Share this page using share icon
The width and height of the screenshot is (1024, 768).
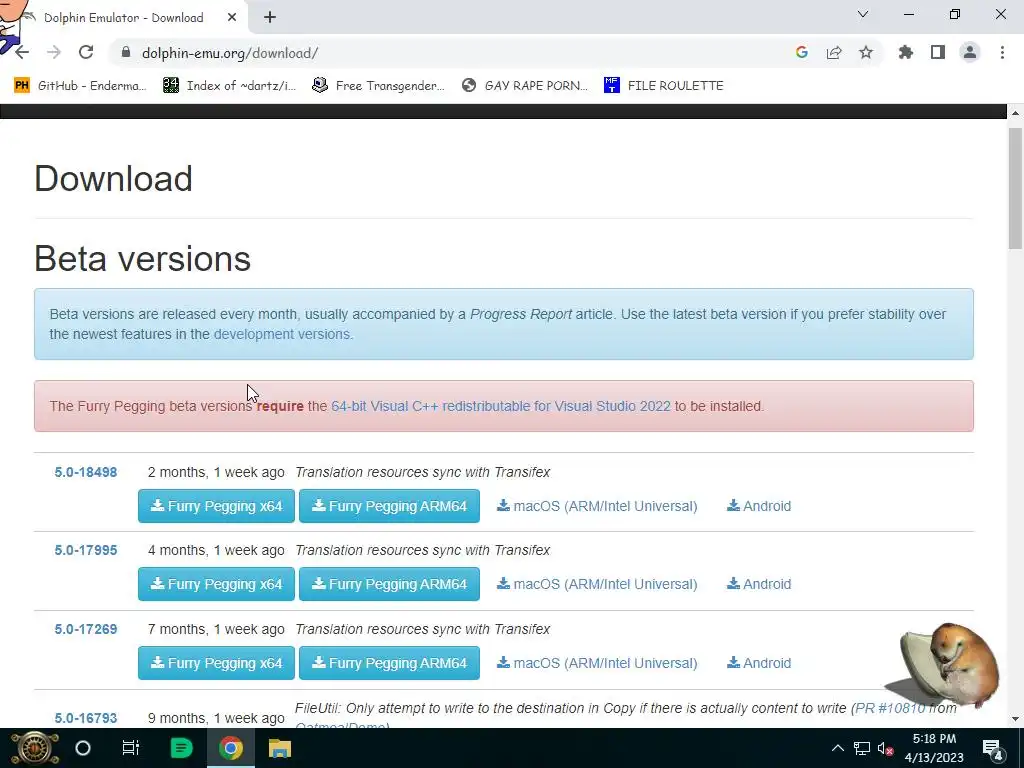pyautogui.click(x=834, y=53)
